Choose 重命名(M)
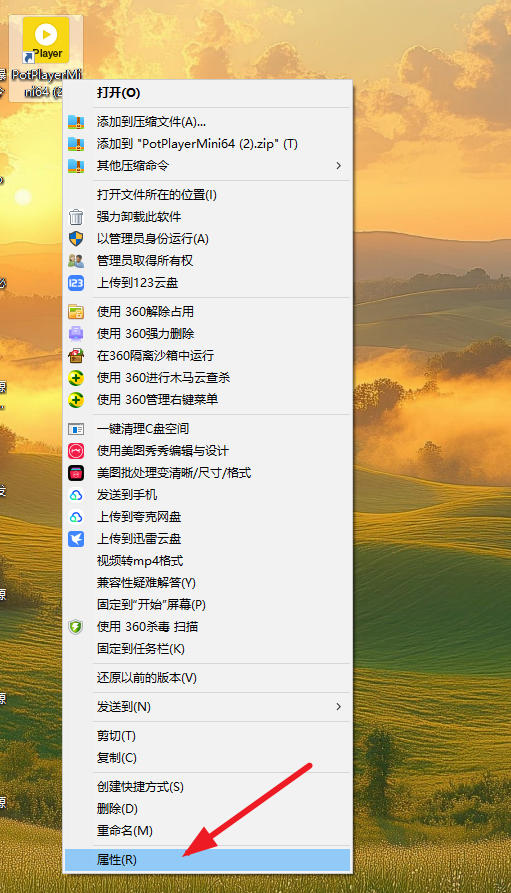 (x=207, y=831)
